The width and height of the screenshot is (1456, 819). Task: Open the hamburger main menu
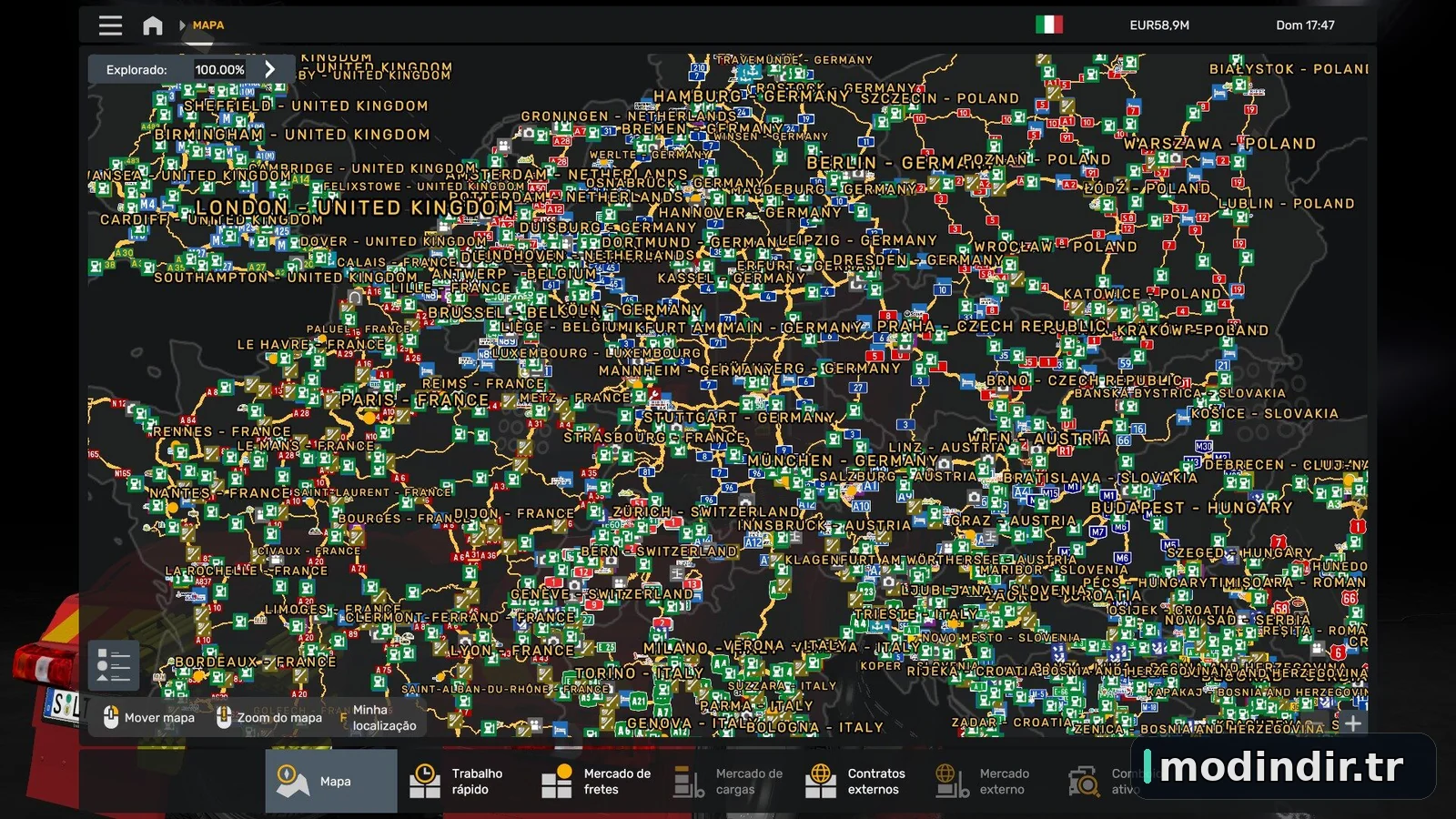pyautogui.click(x=110, y=25)
